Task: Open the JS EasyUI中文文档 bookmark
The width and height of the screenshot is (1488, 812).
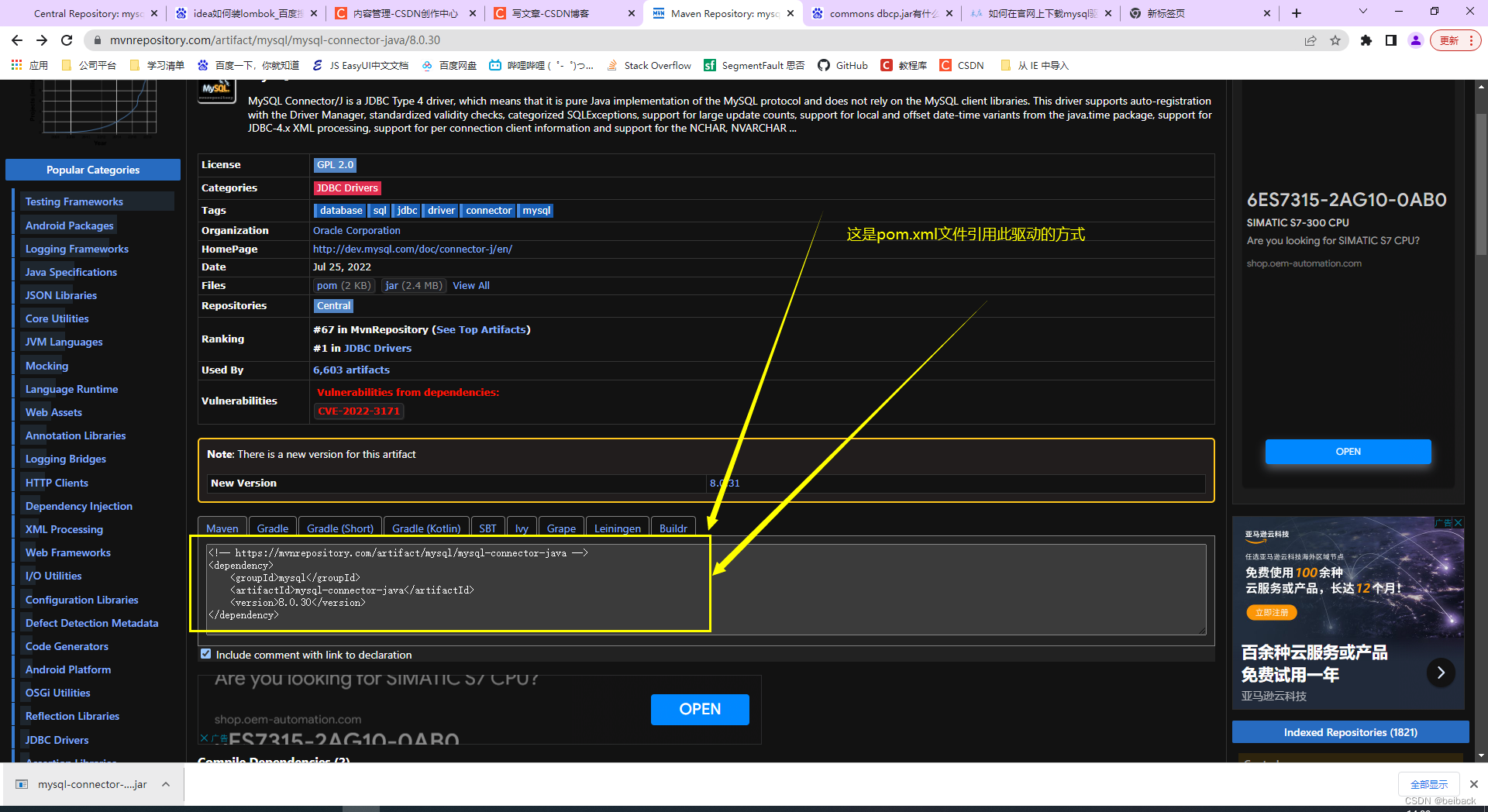Action: (x=360, y=65)
